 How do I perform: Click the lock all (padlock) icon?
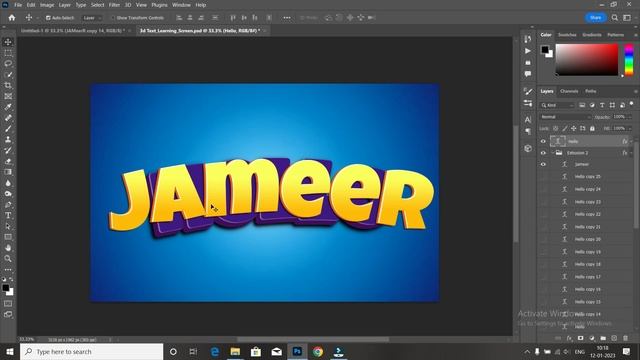tap(592, 129)
